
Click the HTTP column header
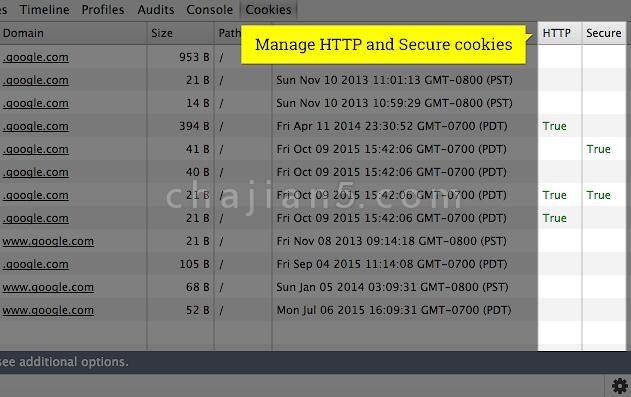[557, 33]
